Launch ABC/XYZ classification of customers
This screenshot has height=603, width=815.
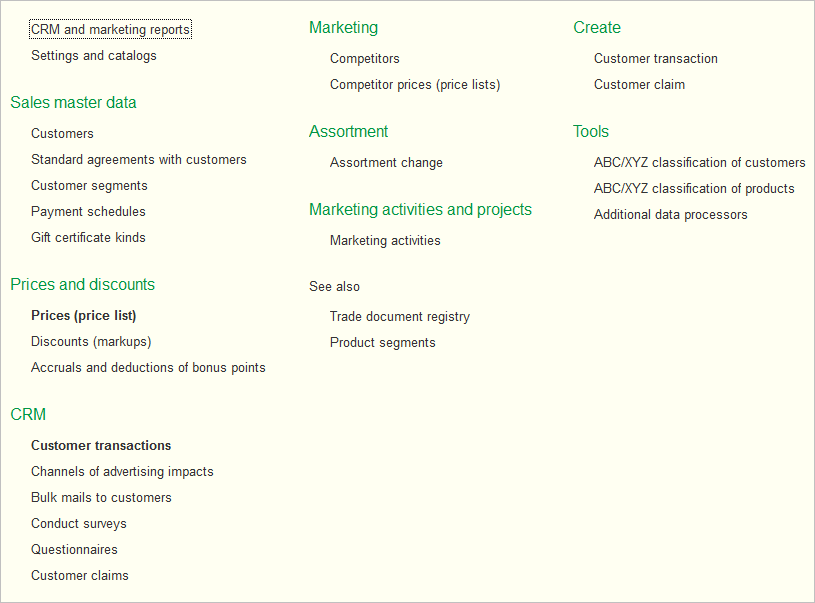(x=699, y=163)
